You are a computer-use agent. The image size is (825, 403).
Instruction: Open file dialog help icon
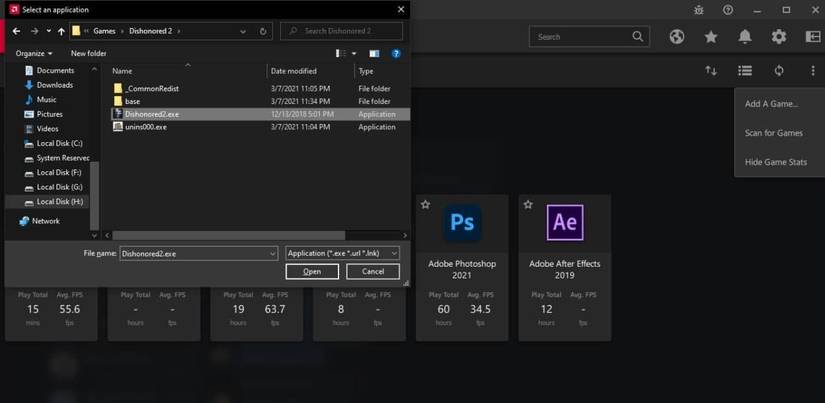(x=396, y=53)
